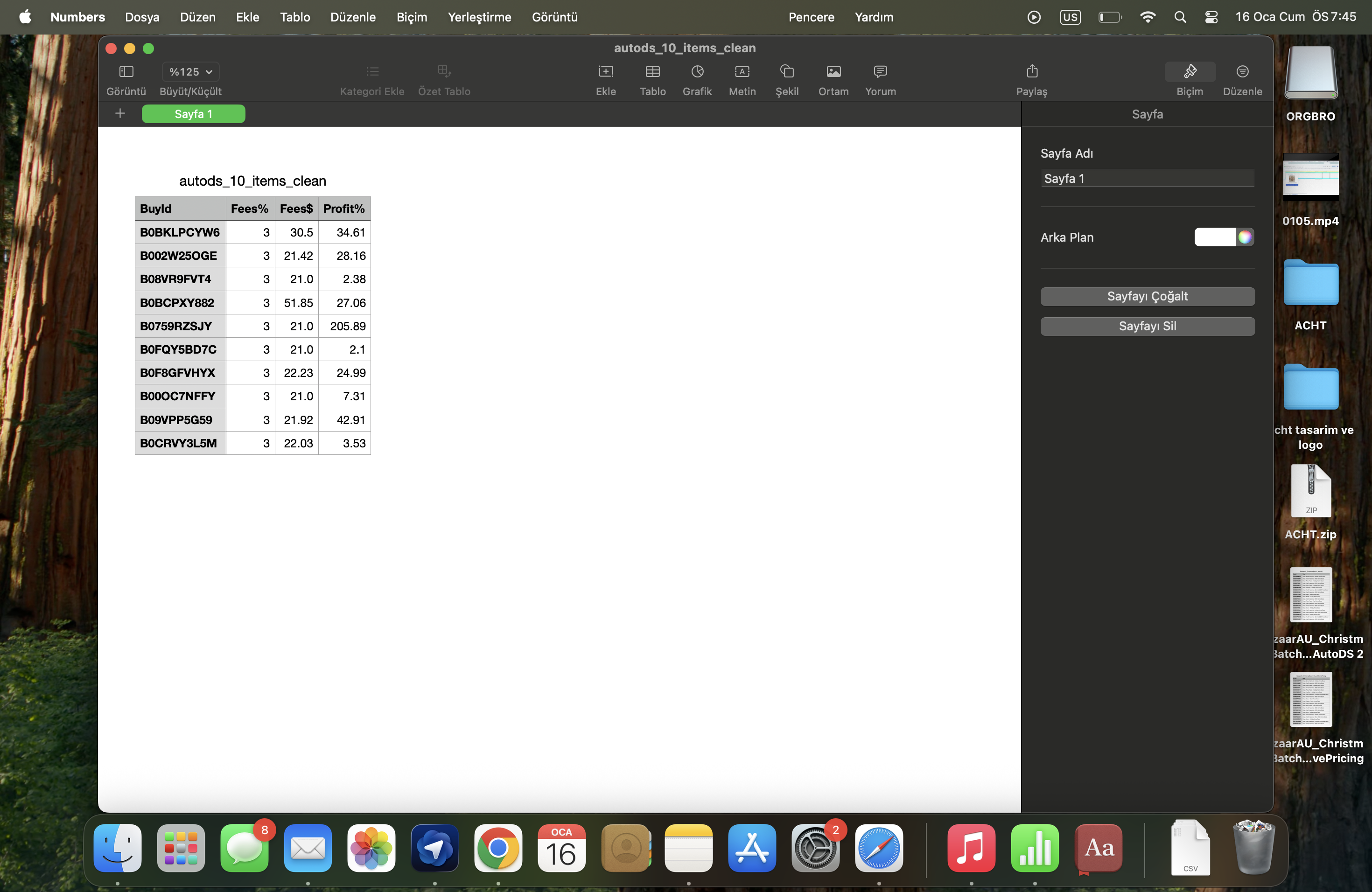
Task: Open Control Center in menu bar
Action: (1211, 17)
